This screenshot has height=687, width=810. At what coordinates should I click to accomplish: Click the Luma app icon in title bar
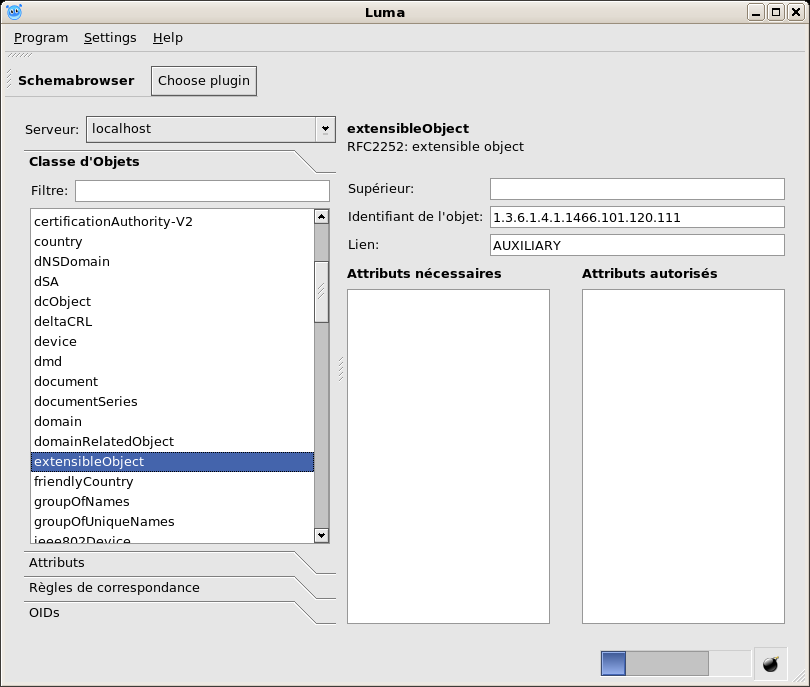coord(15,12)
